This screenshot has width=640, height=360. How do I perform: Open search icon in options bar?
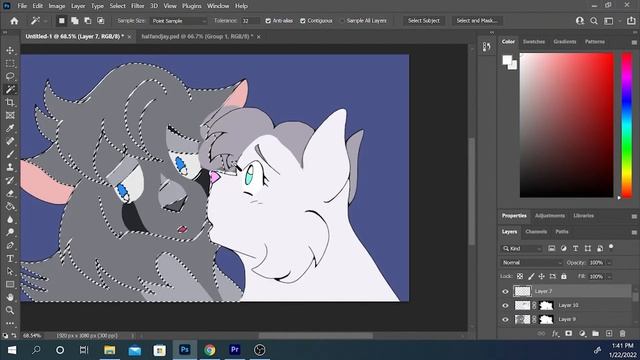pos(594,21)
